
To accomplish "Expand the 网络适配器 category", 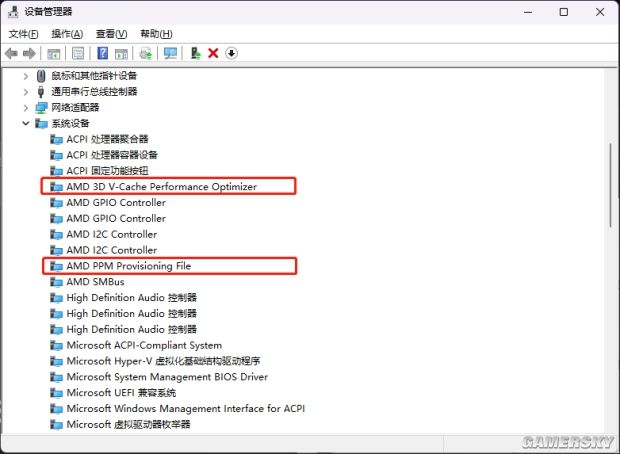I will 26,108.
